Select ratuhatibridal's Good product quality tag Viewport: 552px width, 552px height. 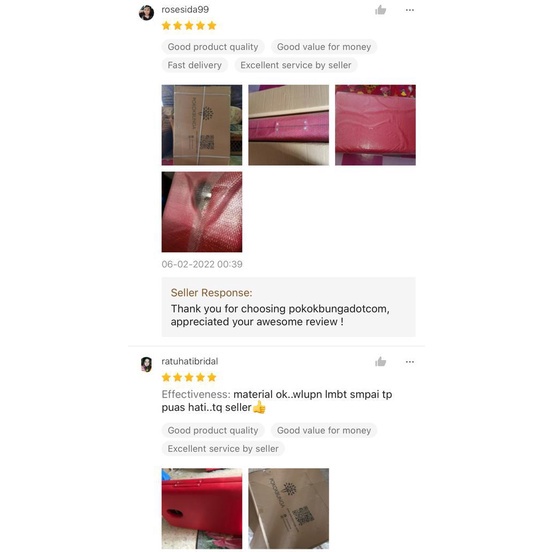[213, 430]
